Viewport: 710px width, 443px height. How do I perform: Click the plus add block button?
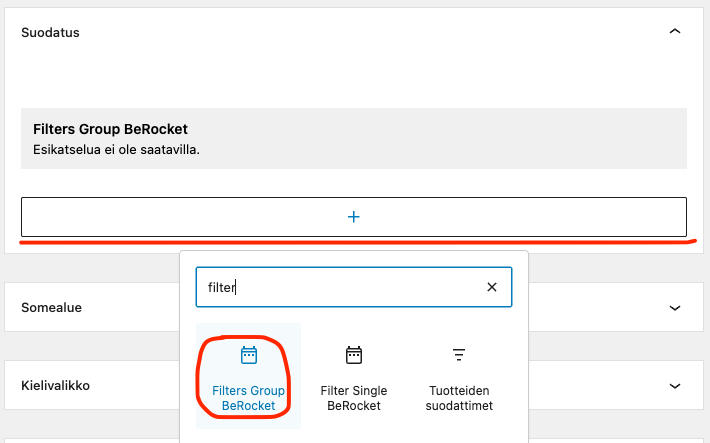click(x=354, y=217)
